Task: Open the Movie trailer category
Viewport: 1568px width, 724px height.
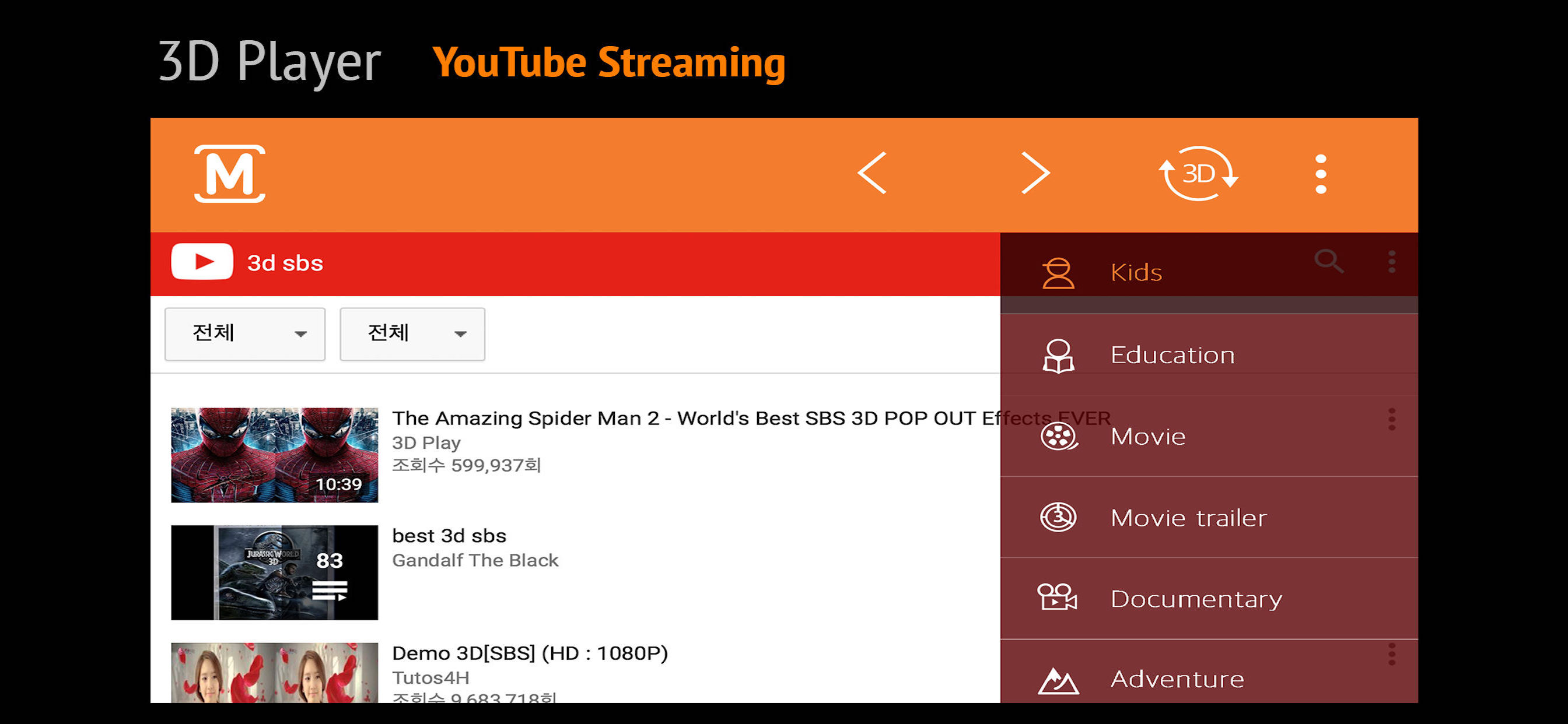Action: pos(1209,518)
